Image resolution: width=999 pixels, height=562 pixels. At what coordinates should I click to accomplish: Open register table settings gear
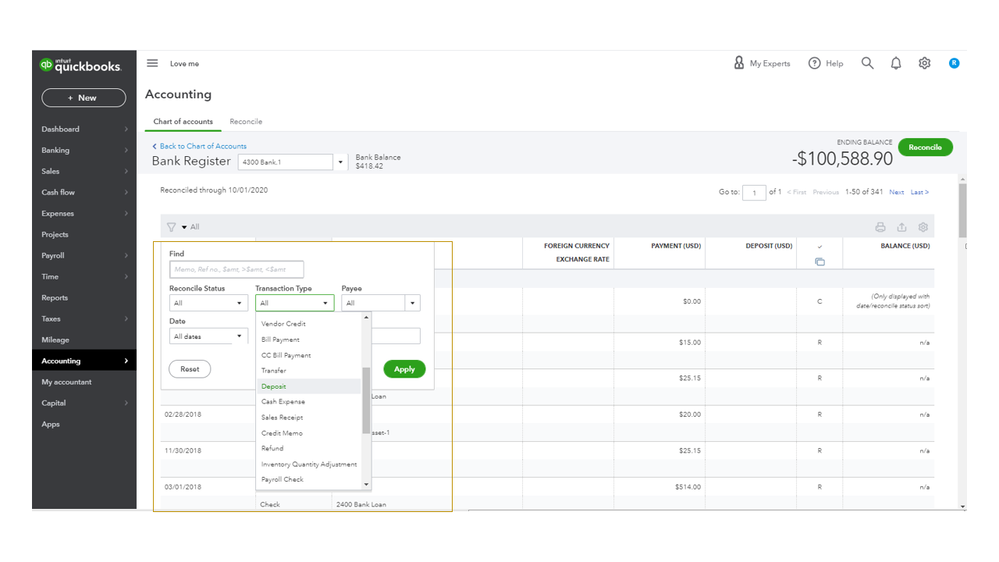(x=923, y=227)
